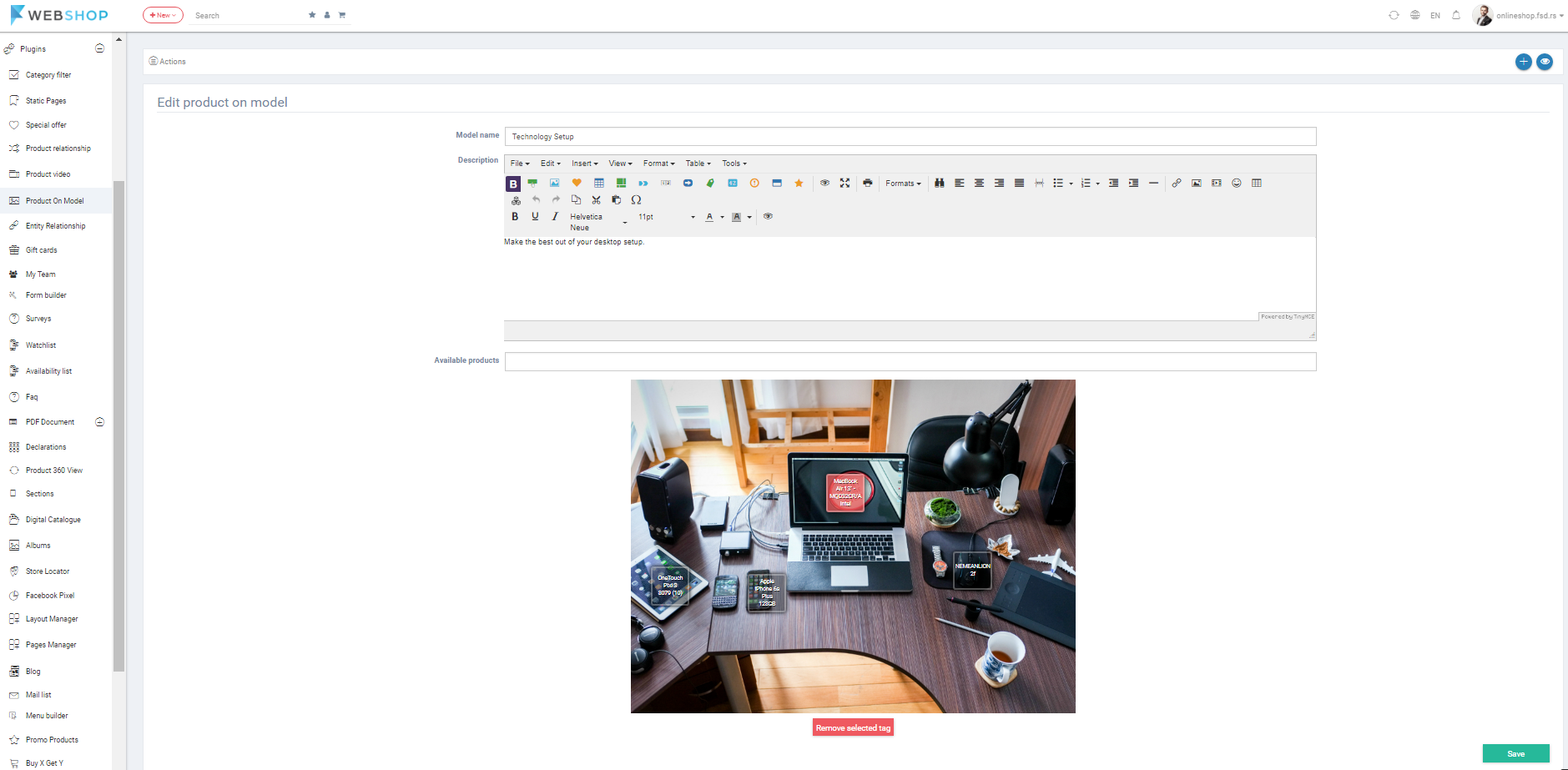The width and height of the screenshot is (1568, 770).
Task: Click the blue plus add button
Action: [1524, 62]
